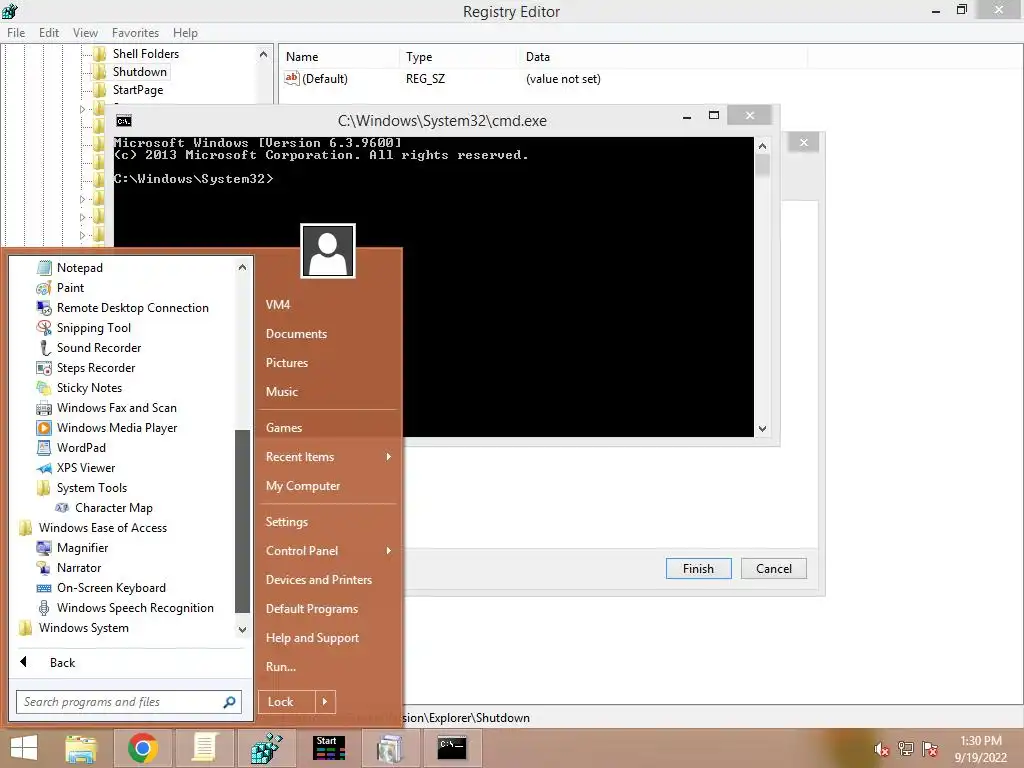
Task: Open the Favorites menu in Registry Editor
Action: coord(135,33)
